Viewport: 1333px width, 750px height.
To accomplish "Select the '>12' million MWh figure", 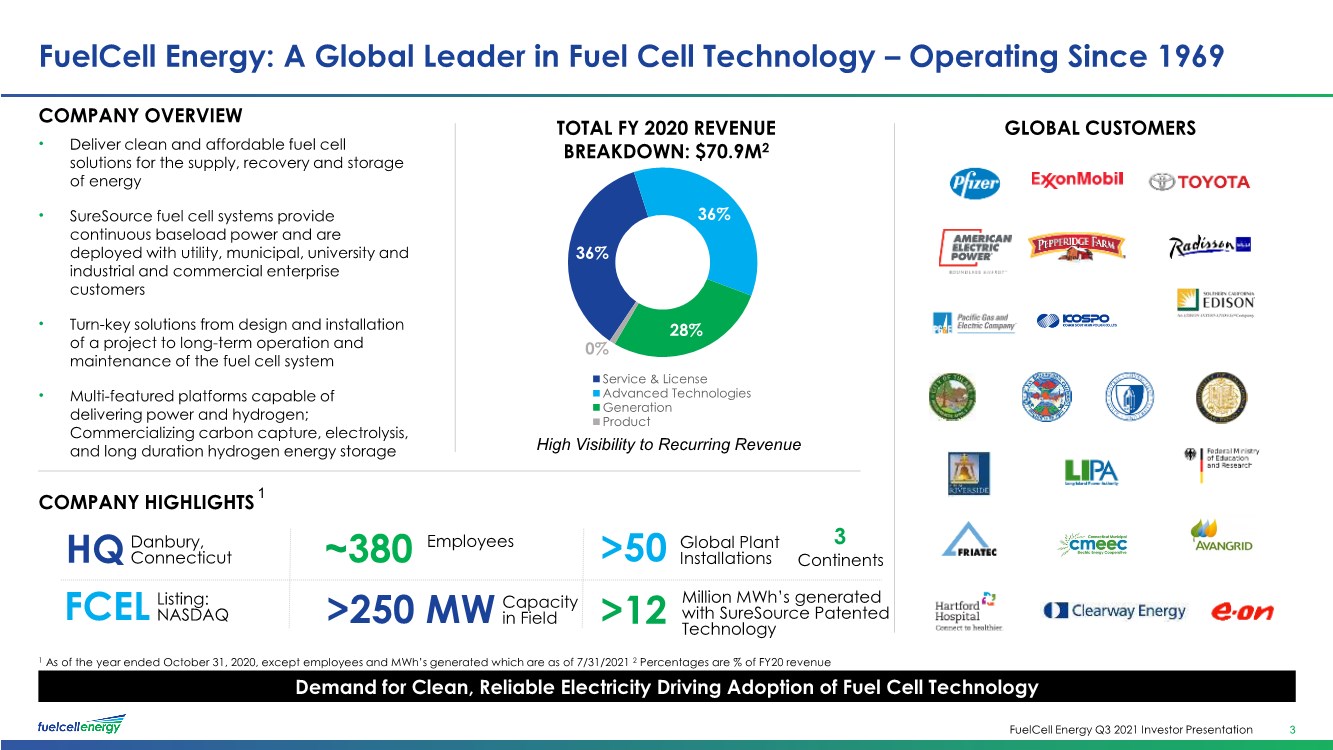I will point(634,612).
